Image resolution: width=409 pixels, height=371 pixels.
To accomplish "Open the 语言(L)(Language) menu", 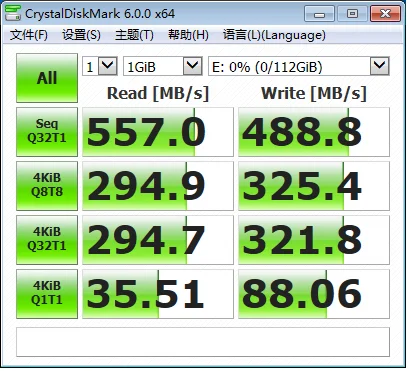I will 274,35.
